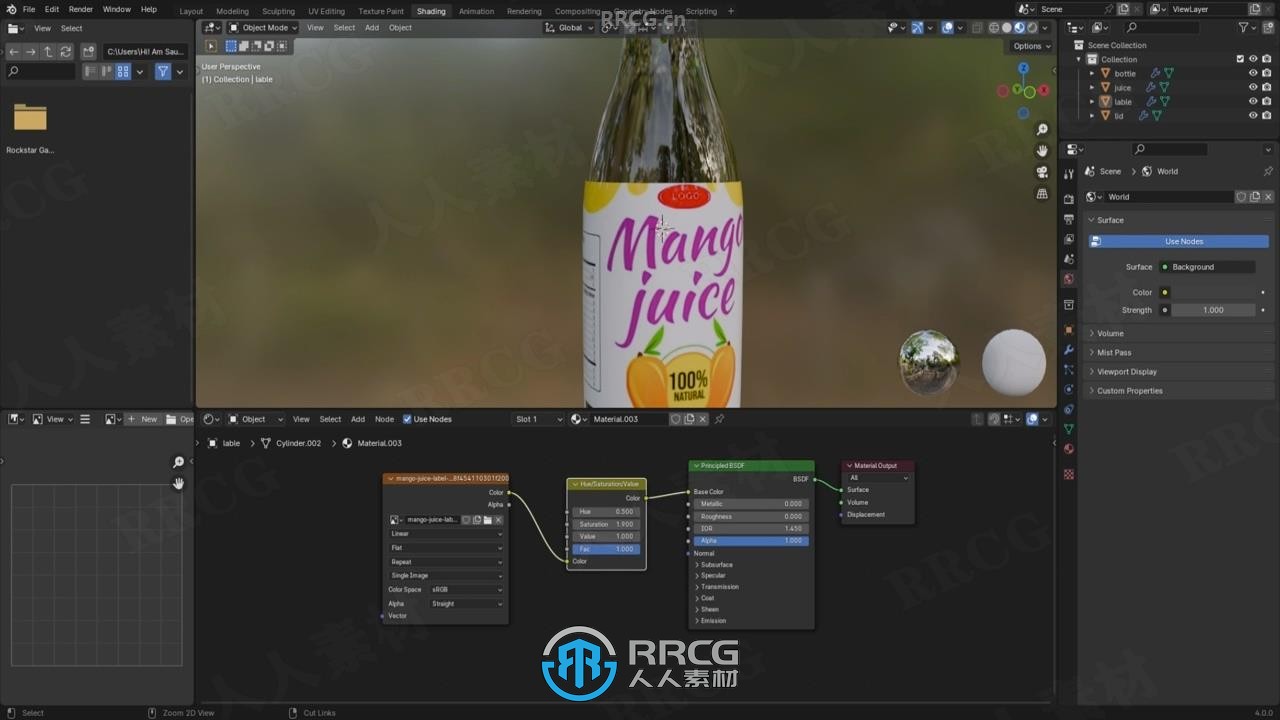Switch to UV Editing workspace tab
The height and width of the screenshot is (720, 1280).
(326, 11)
